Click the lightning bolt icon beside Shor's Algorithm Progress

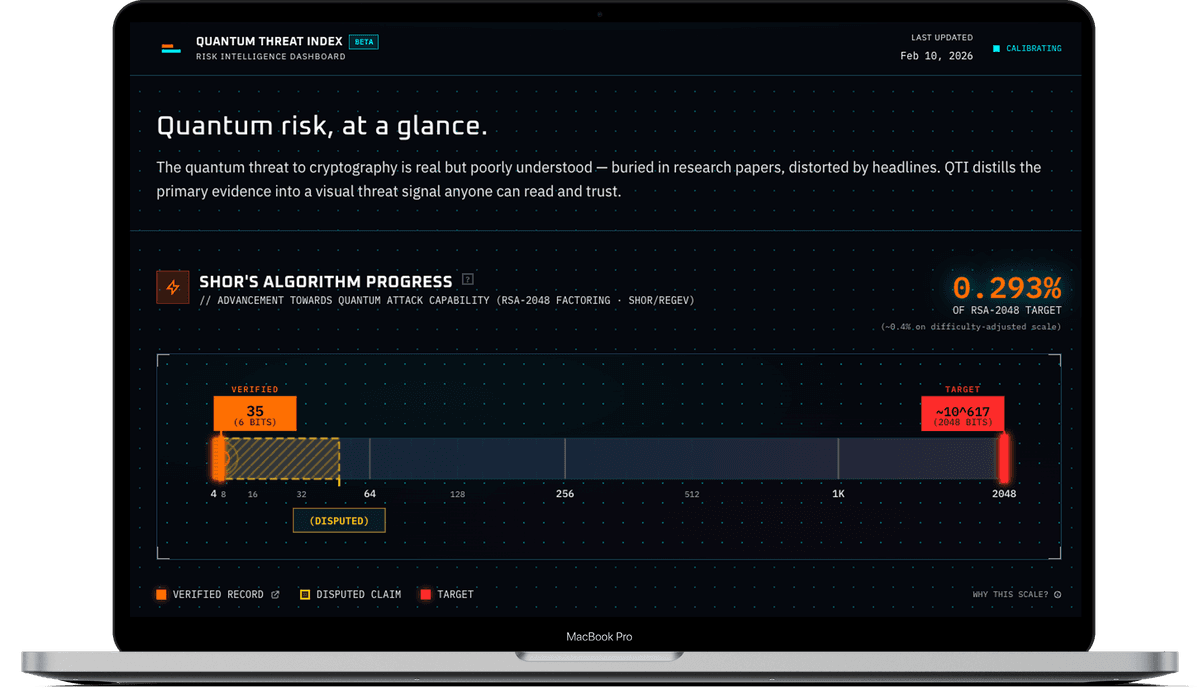[x=173, y=287]
